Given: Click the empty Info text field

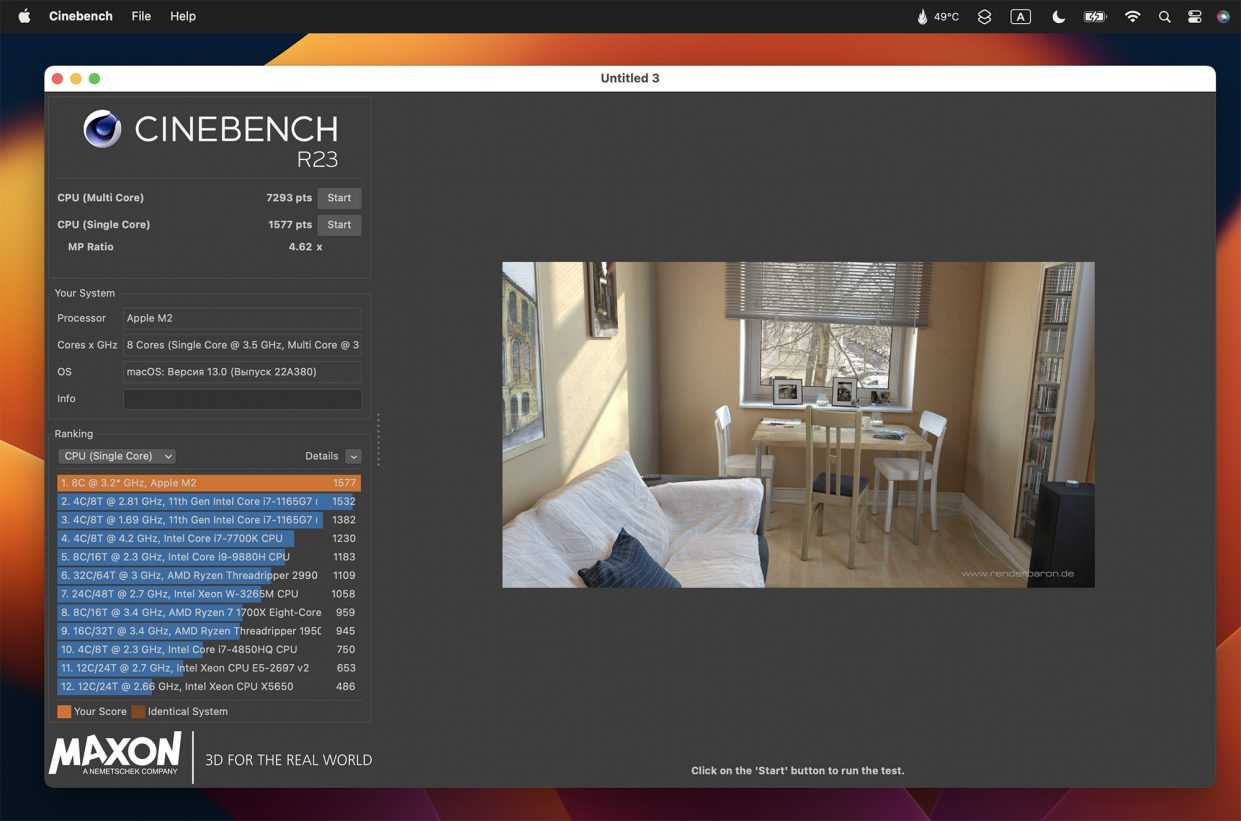Looking at the screenshot, I should pos(242,399).
